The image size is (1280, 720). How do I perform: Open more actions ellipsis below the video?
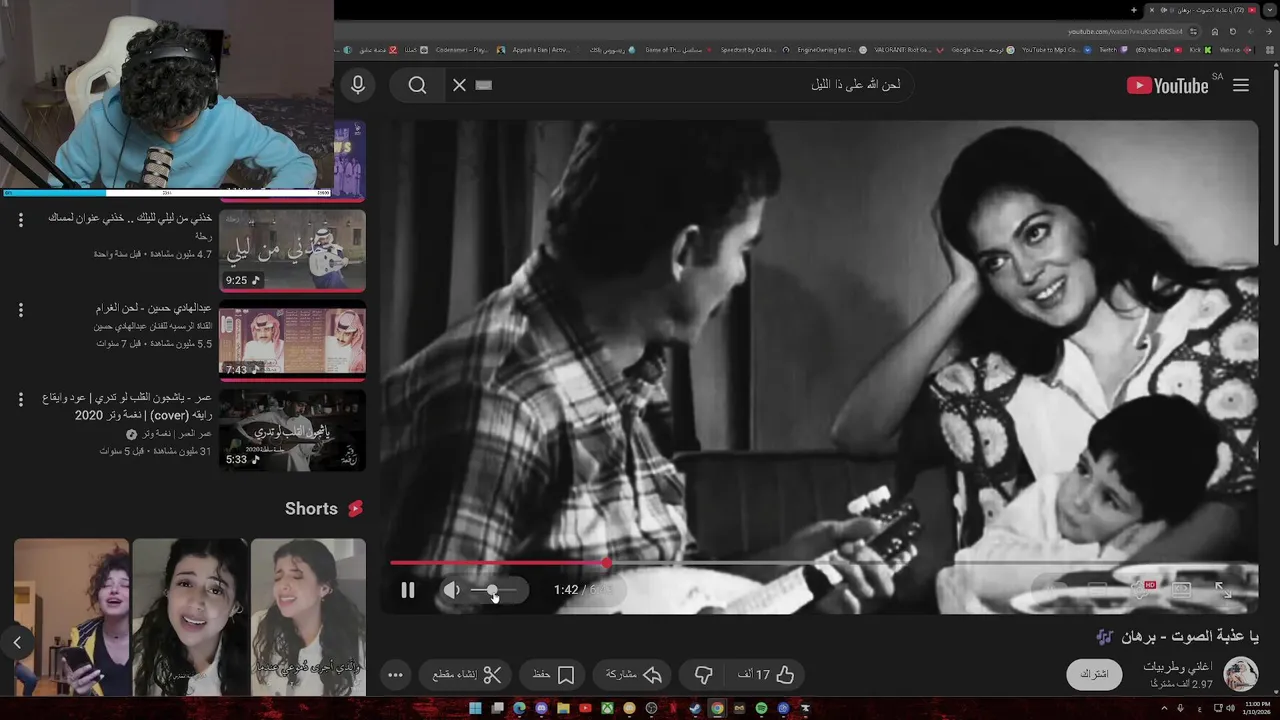pos(395,675)
